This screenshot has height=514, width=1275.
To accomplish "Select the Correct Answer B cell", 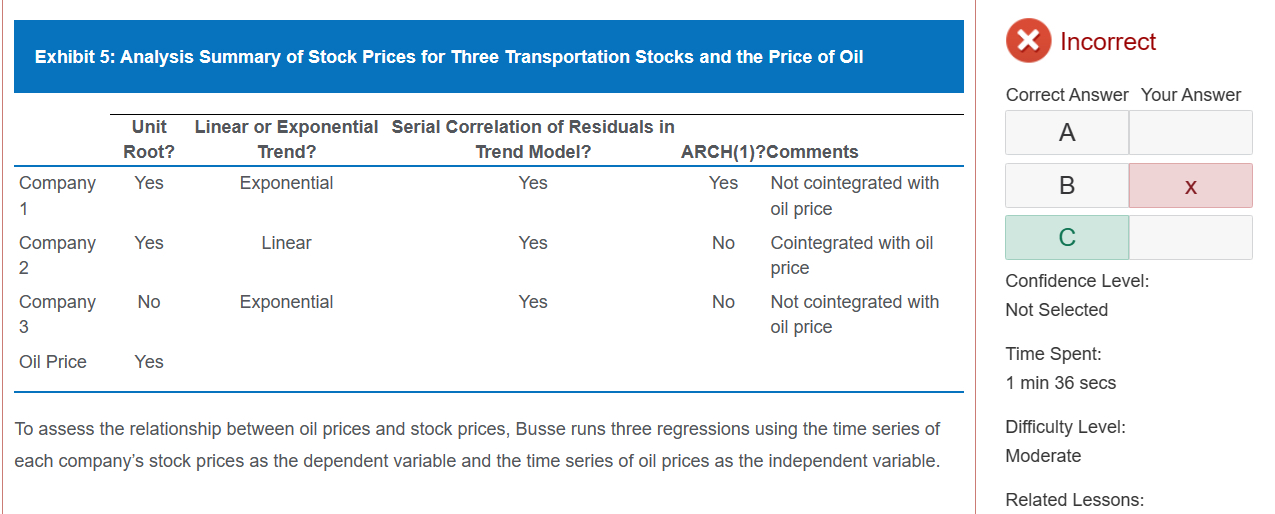I will point(1067,186).
